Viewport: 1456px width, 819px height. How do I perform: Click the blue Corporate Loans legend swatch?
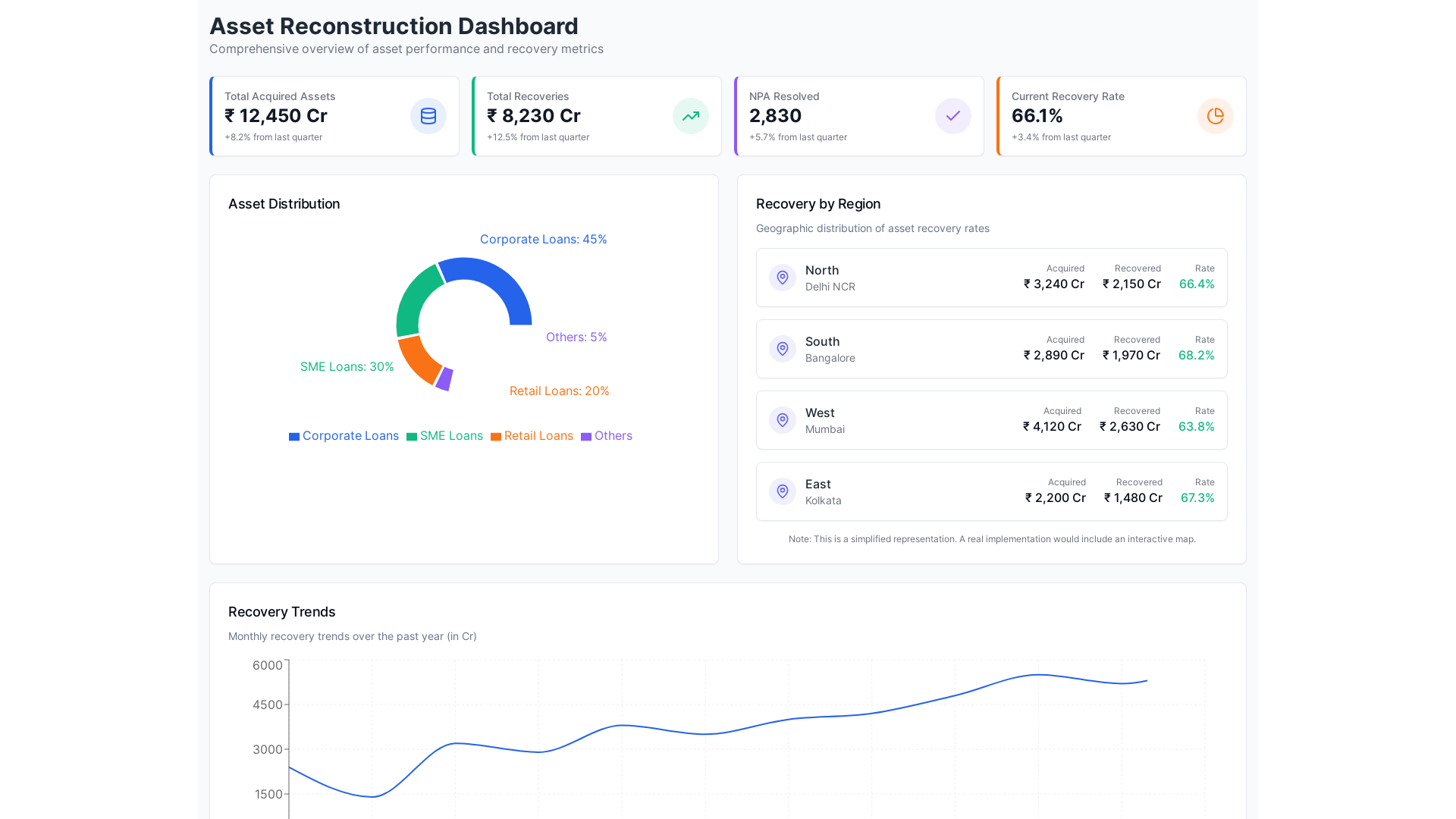click(294, 437)
